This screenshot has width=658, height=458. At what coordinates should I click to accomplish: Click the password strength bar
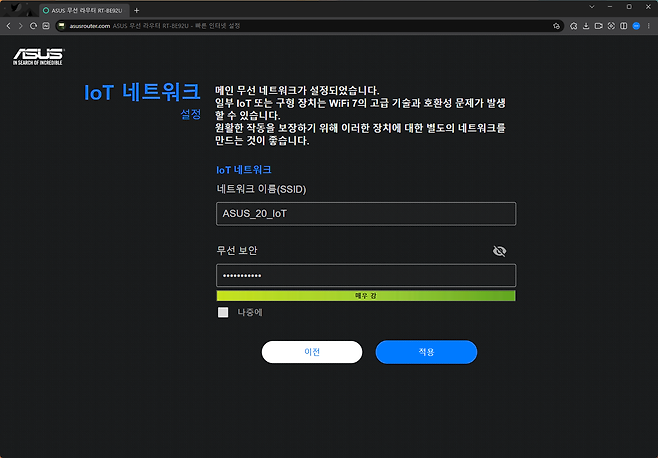[x=365, y=296]
